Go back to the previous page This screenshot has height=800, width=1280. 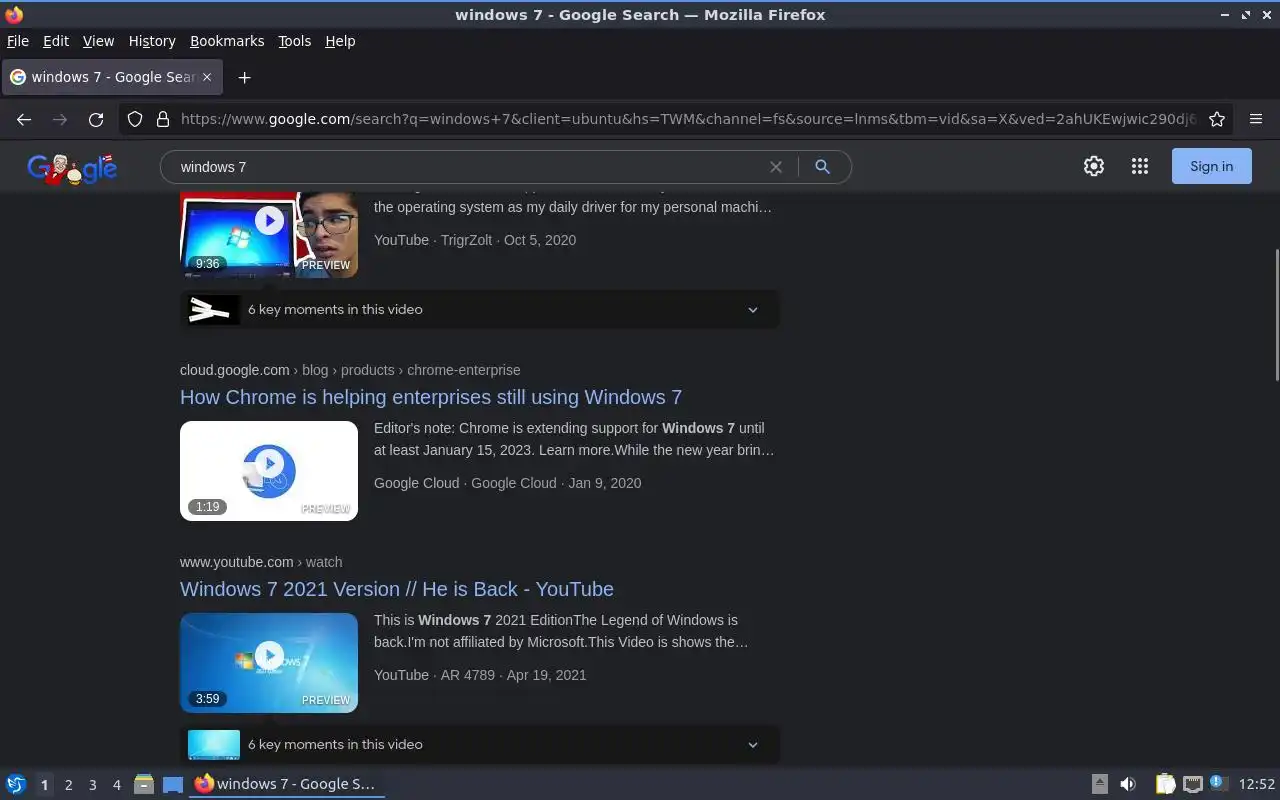24,119
